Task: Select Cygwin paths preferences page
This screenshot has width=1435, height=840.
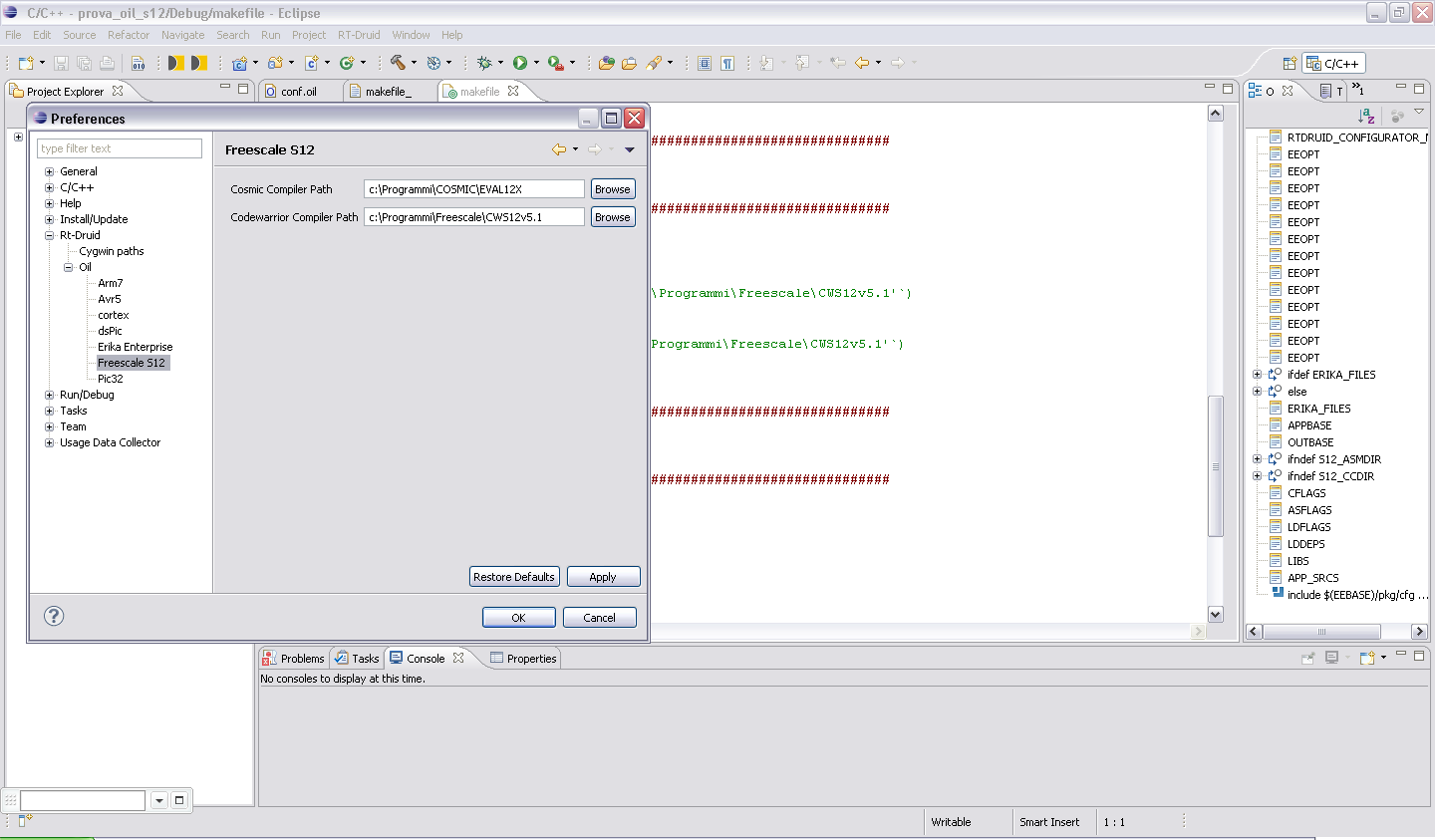Action: click(x=112, y=251)
